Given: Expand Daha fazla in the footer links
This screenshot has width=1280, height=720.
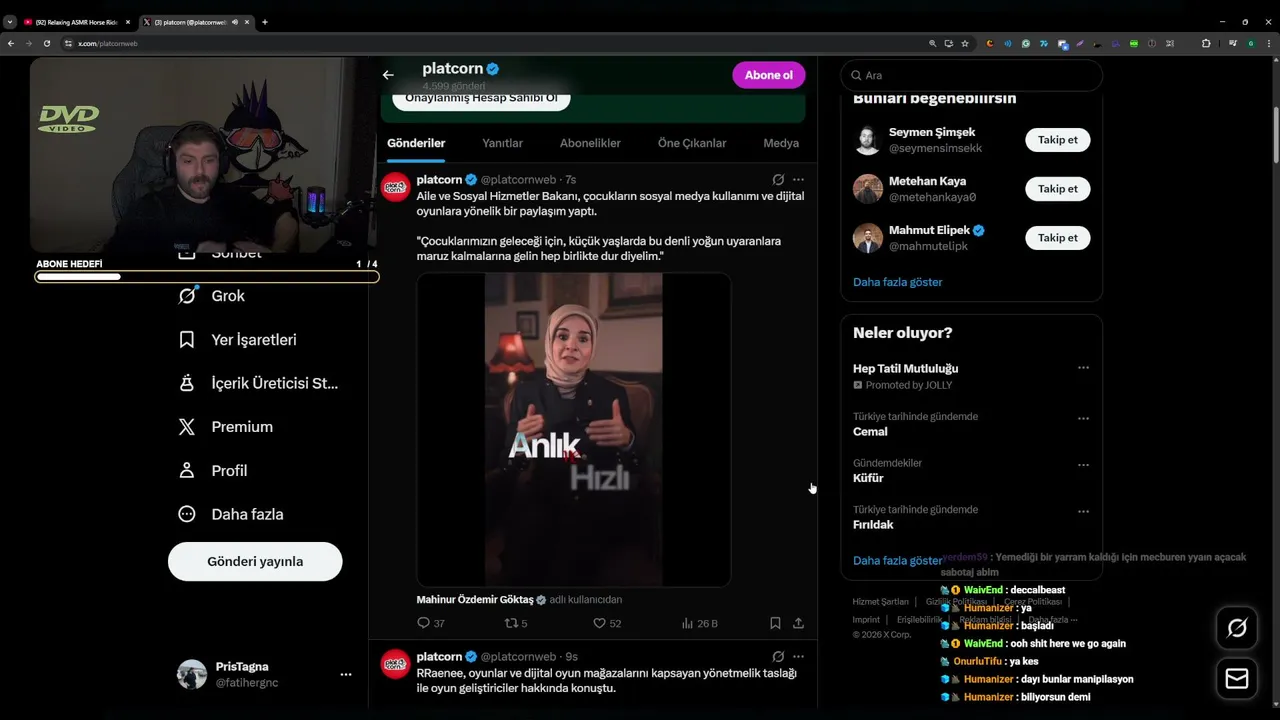Looking at the screenshot, I should [x=1053, y=620].
